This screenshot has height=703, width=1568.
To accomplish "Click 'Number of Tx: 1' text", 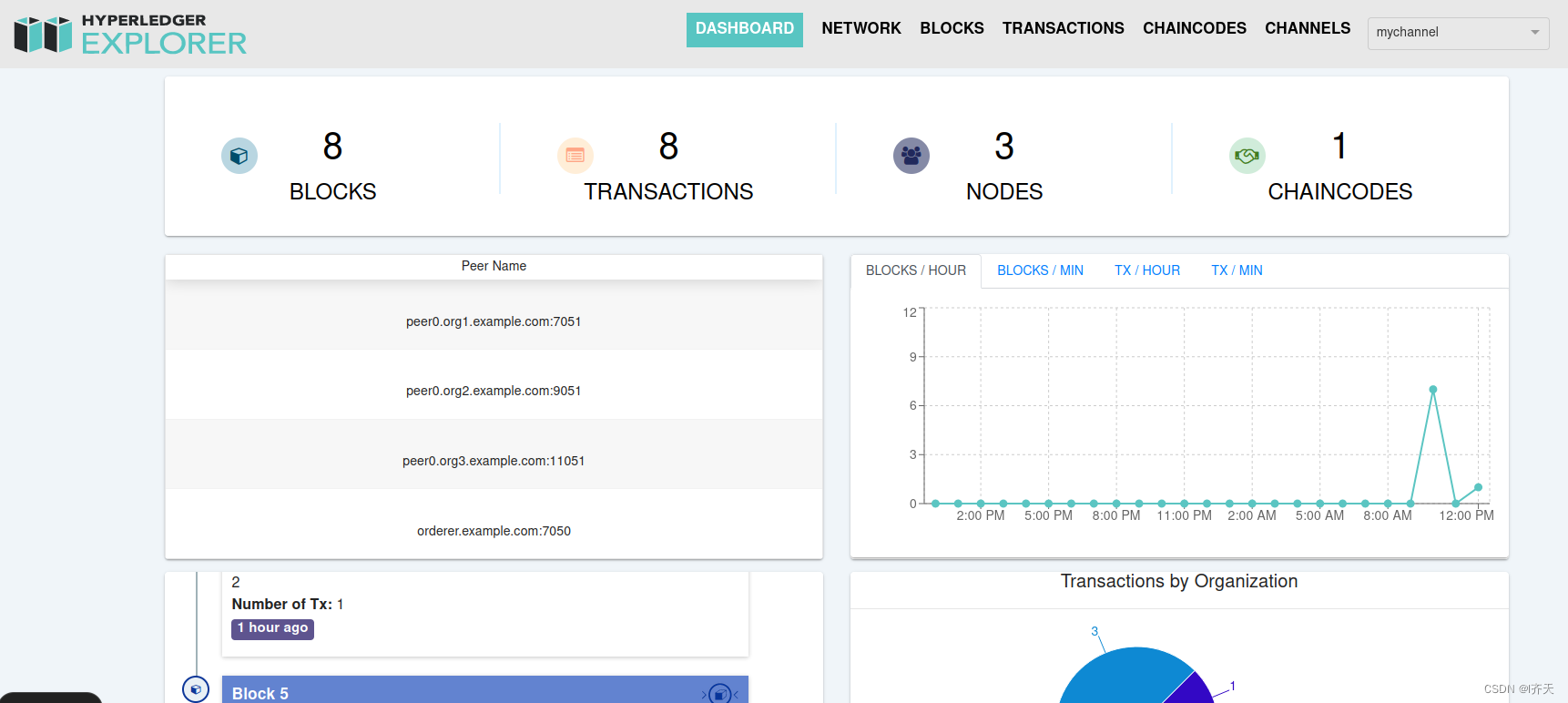I will click(288, 605).
